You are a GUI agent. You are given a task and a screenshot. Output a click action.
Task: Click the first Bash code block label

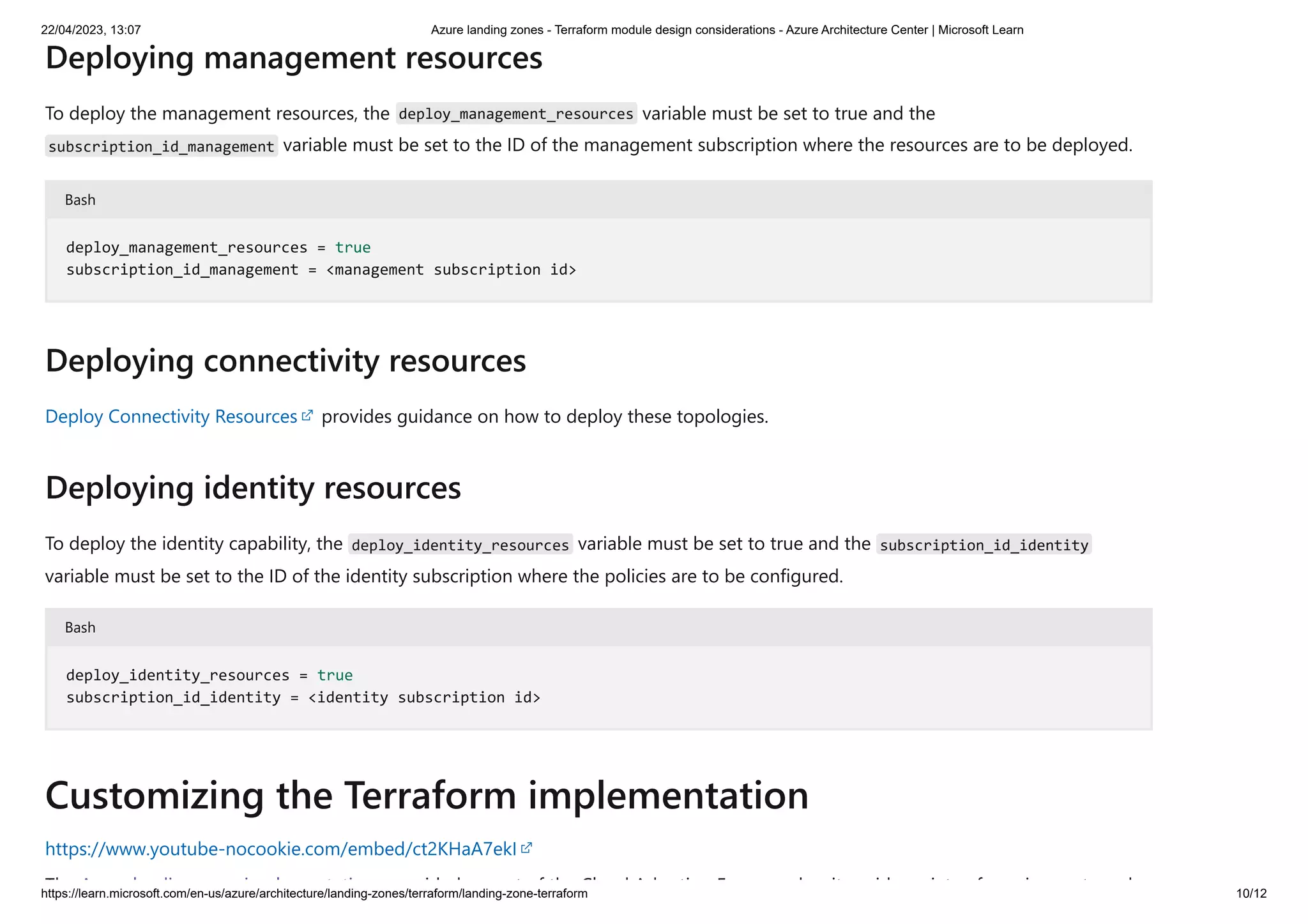coord(80,200)
